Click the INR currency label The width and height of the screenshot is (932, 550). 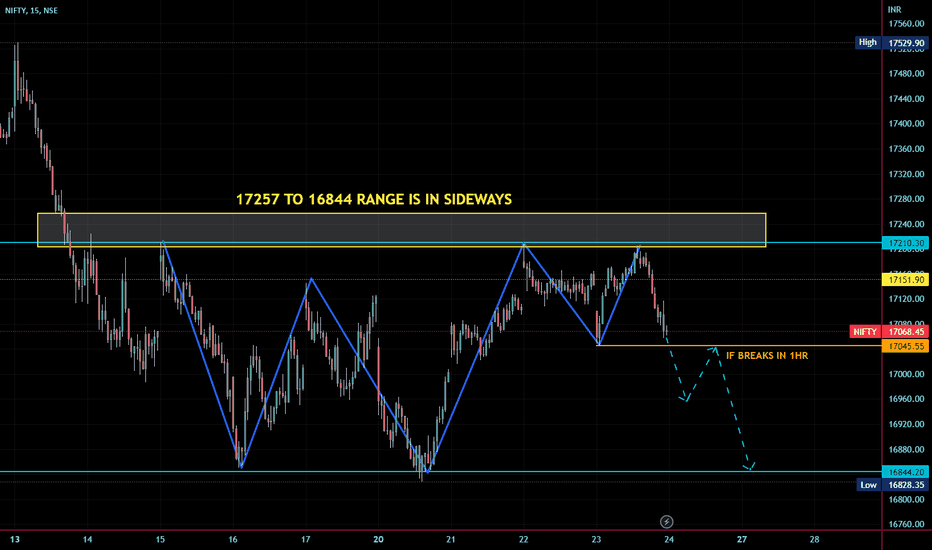click(894, 10)
